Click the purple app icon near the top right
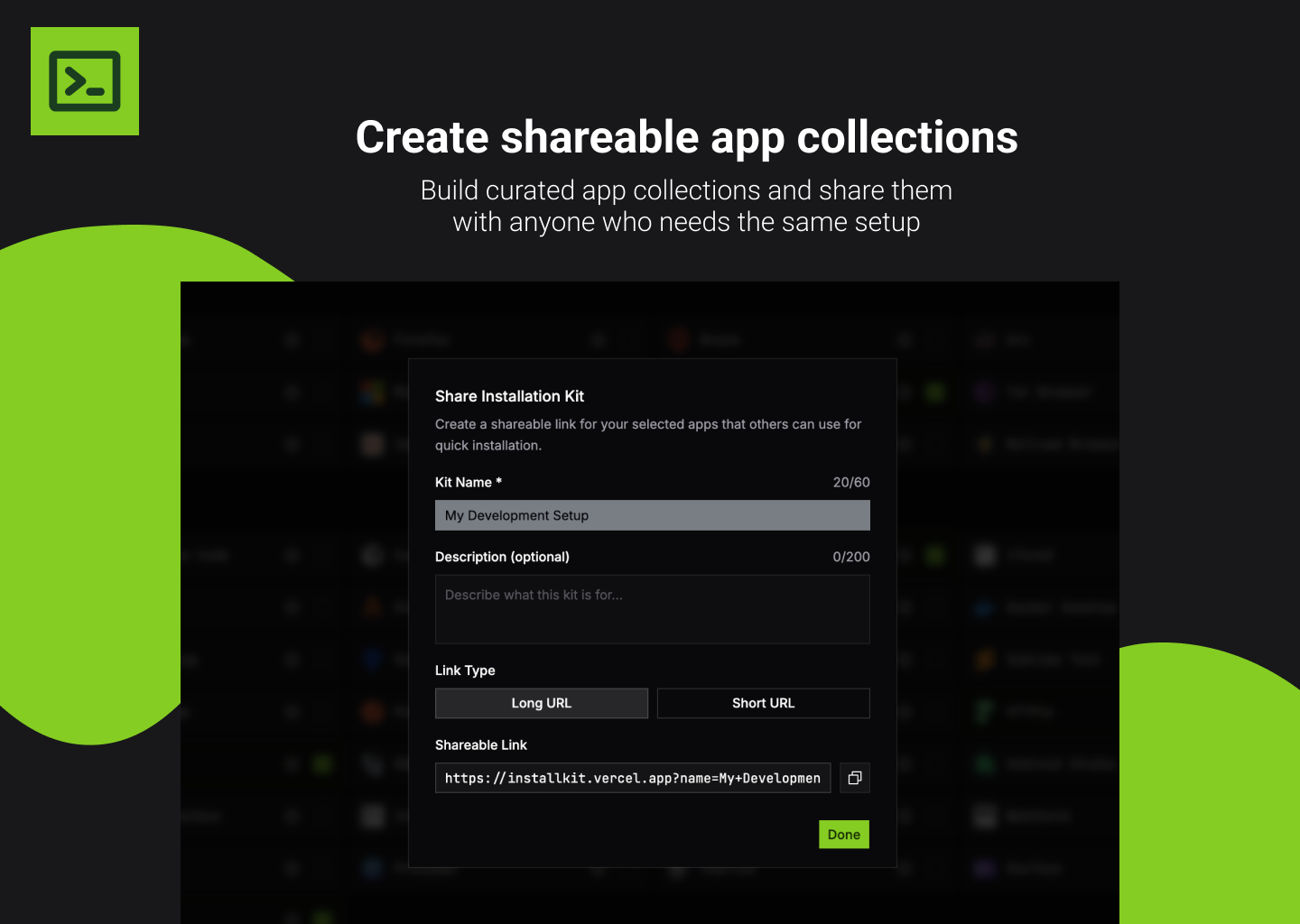 984,392
